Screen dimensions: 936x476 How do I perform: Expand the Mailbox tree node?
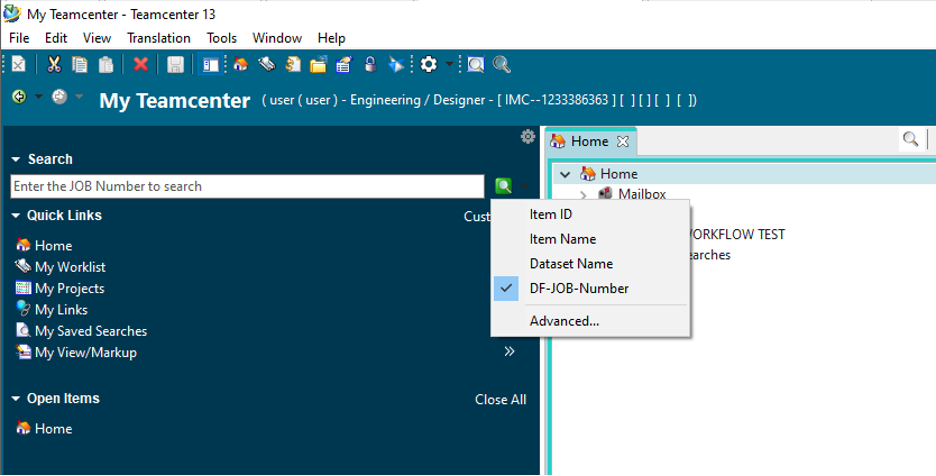tap(583, 194)
